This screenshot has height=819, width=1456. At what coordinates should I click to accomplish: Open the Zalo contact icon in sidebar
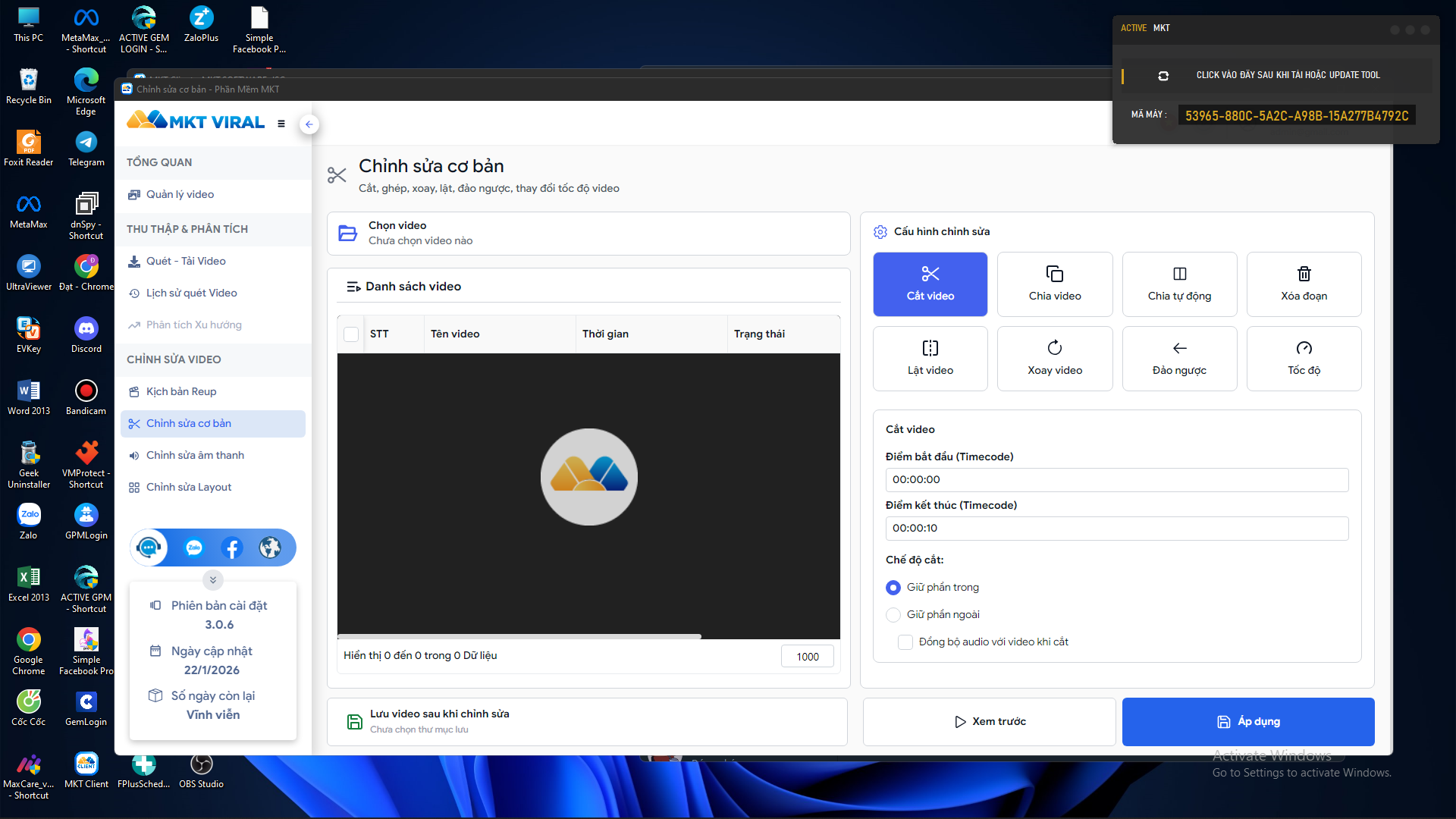[x=194, y=548]
